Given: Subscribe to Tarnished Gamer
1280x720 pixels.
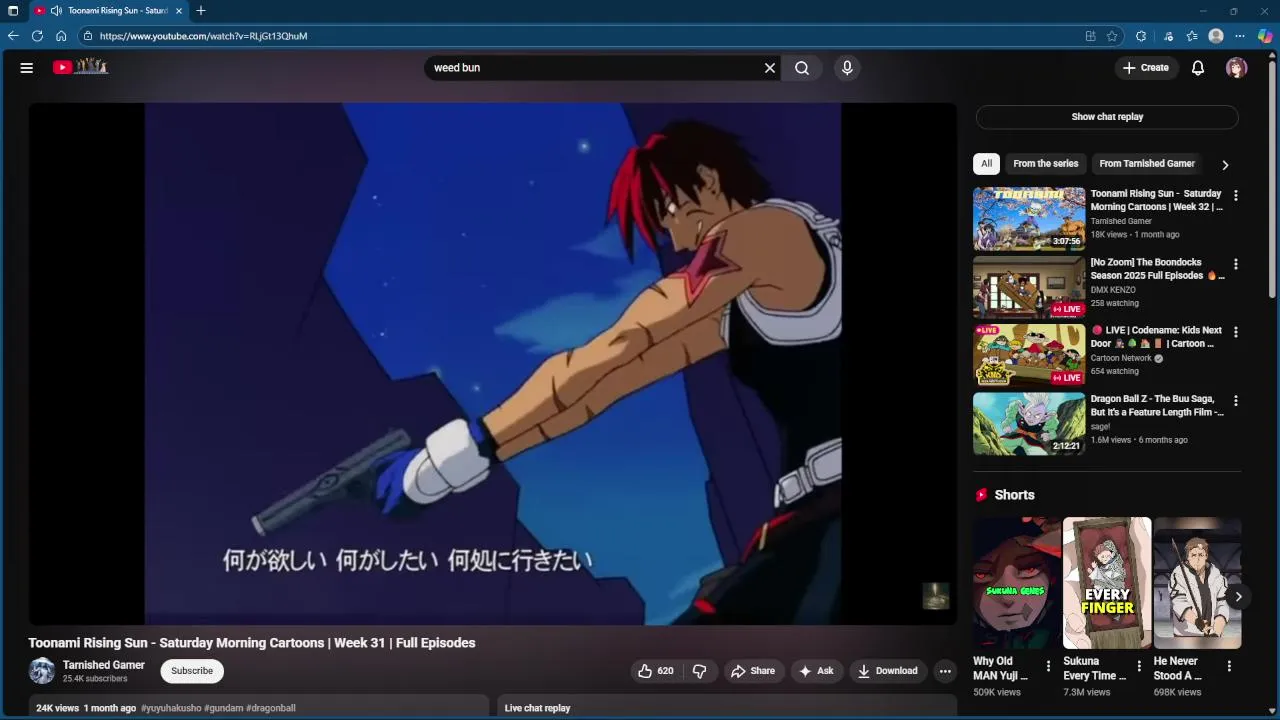Looking at the screenshot, I should click(x=192, y=671).
